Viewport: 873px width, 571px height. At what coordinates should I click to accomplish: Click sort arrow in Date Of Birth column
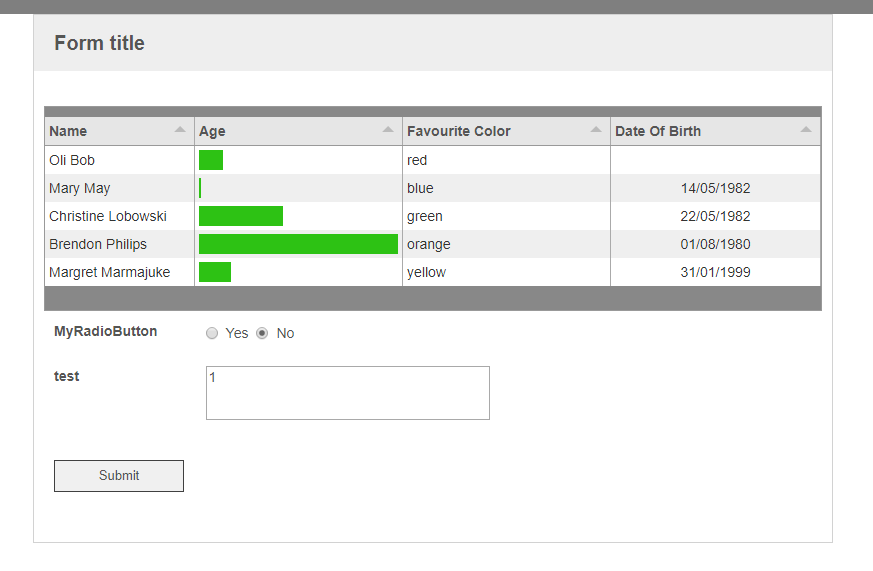click(x=806, y=130)
